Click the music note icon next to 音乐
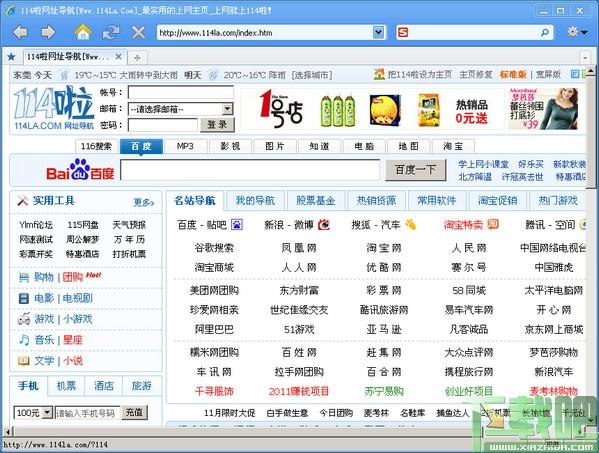Viewport: 599px width, 453px height. (24, 340)
